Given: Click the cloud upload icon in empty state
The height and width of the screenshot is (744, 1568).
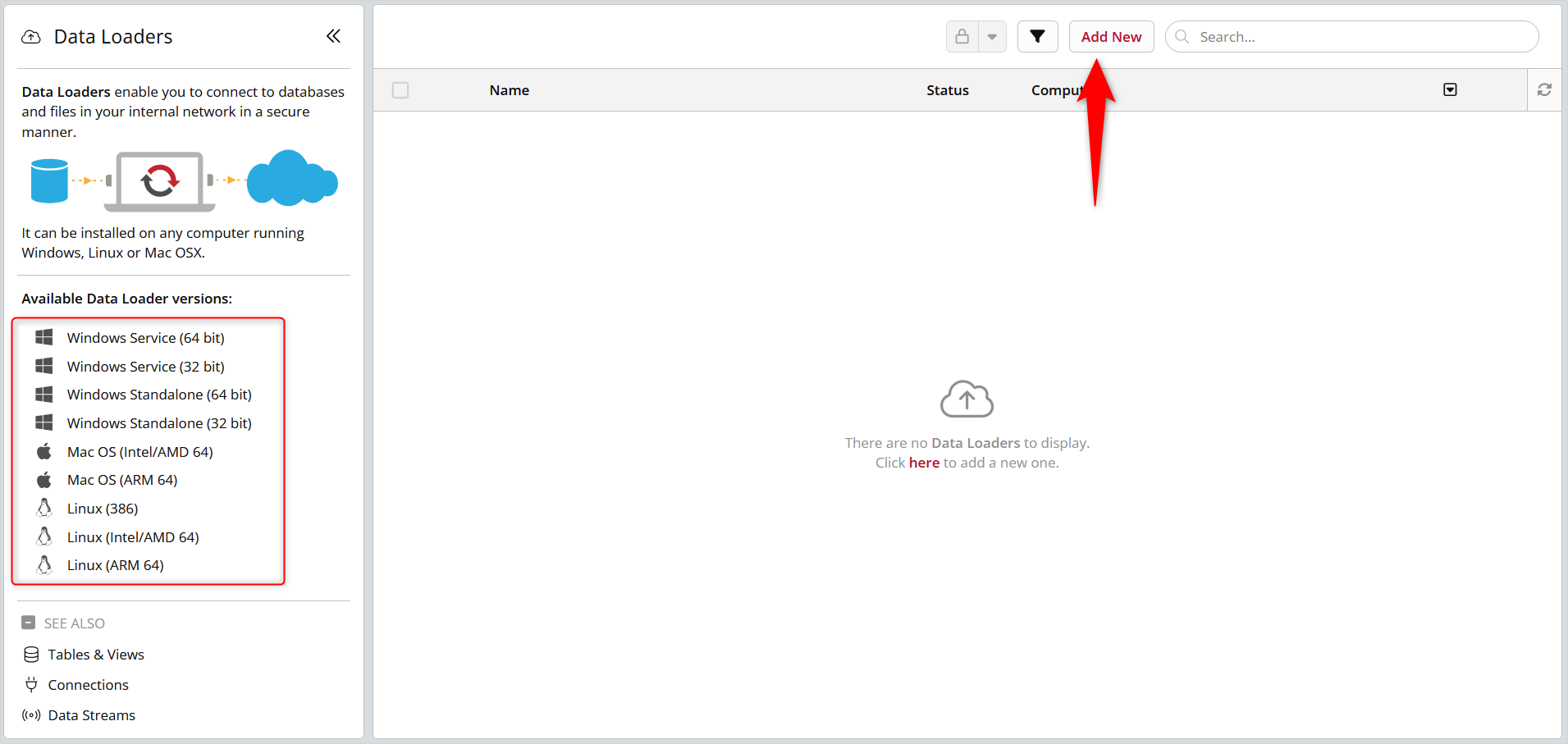Looking at the screenshot, I should [x=967, y=399].
